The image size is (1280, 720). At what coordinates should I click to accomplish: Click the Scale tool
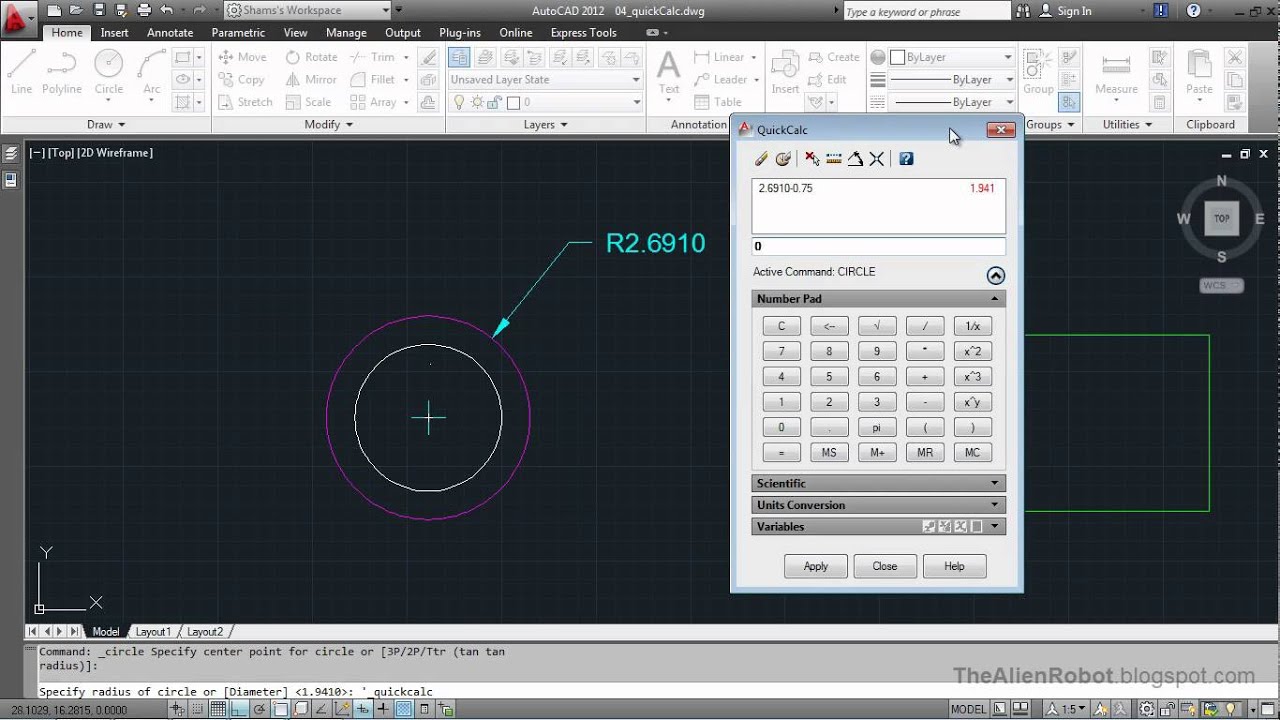308,102
